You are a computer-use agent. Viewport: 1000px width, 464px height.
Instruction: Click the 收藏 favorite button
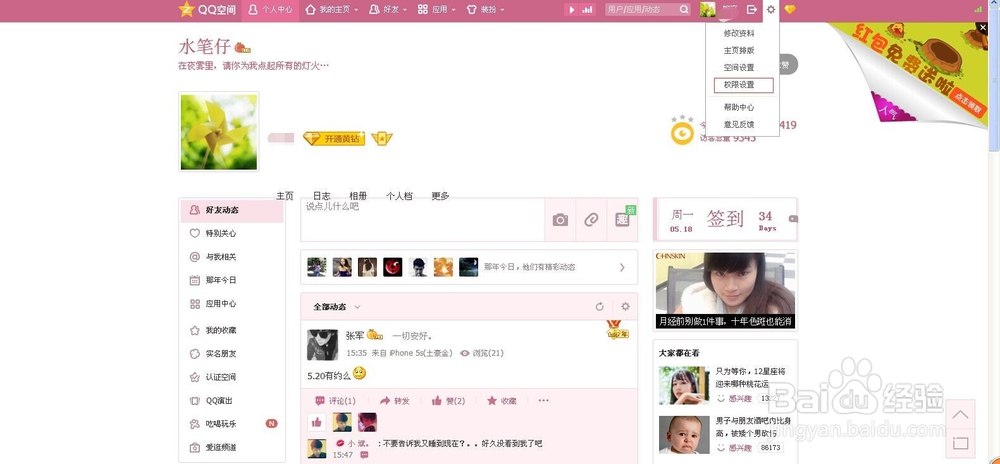pos(502,401)
